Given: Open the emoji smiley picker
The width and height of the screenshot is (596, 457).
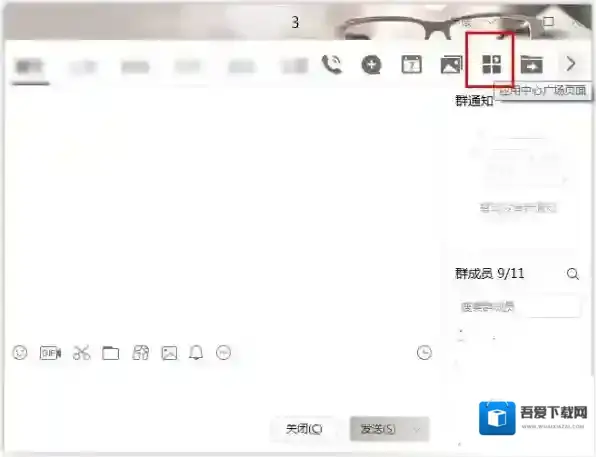Looking at the screenshot, I should coord(20,352).
